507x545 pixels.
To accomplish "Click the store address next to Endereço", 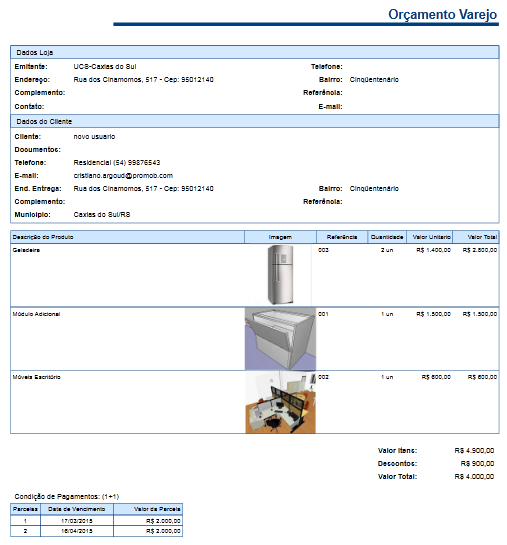I will click(x=144, y=80).
